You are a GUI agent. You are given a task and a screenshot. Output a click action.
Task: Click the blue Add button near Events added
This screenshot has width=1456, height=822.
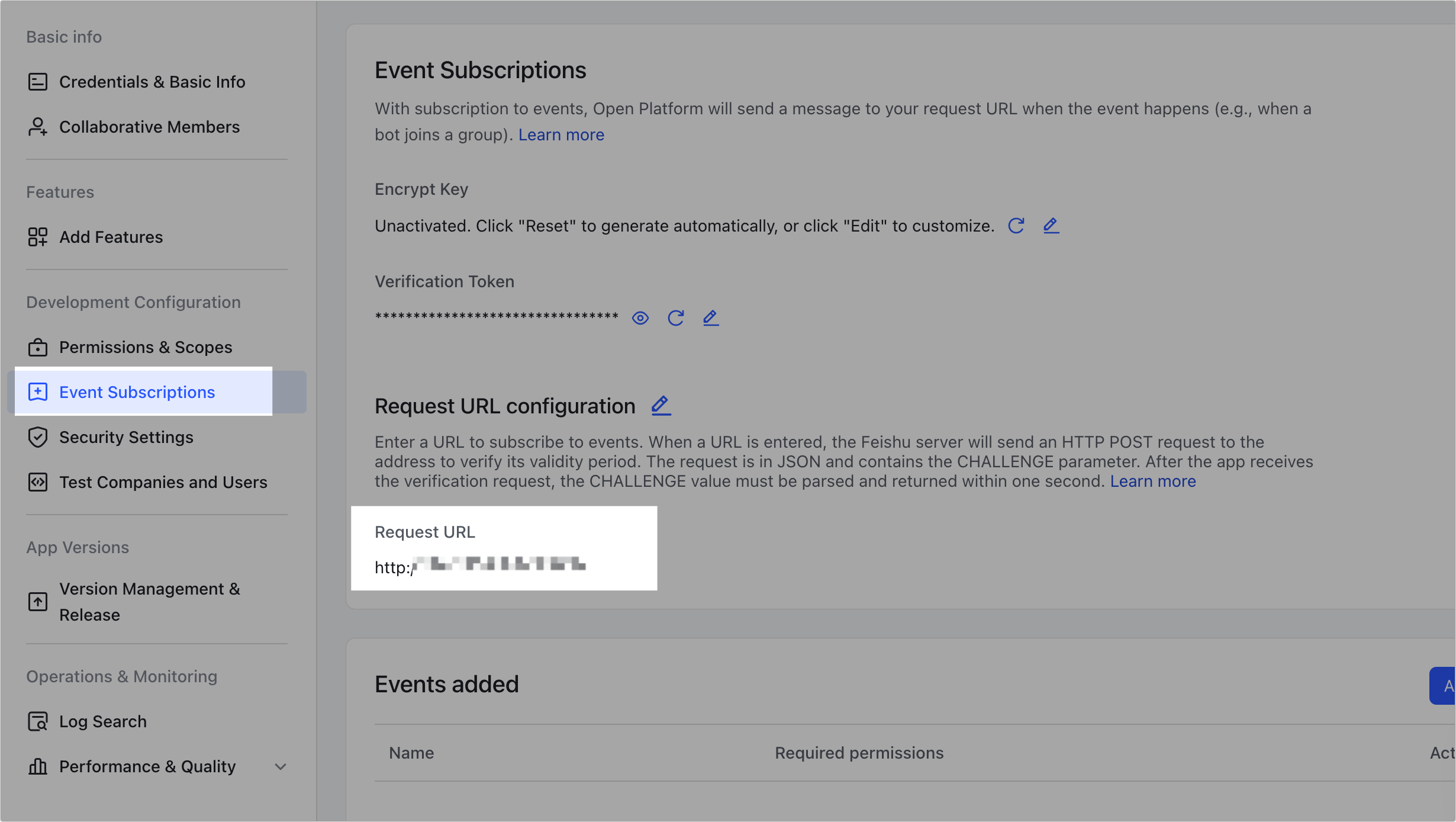[x=1444, y=685]
